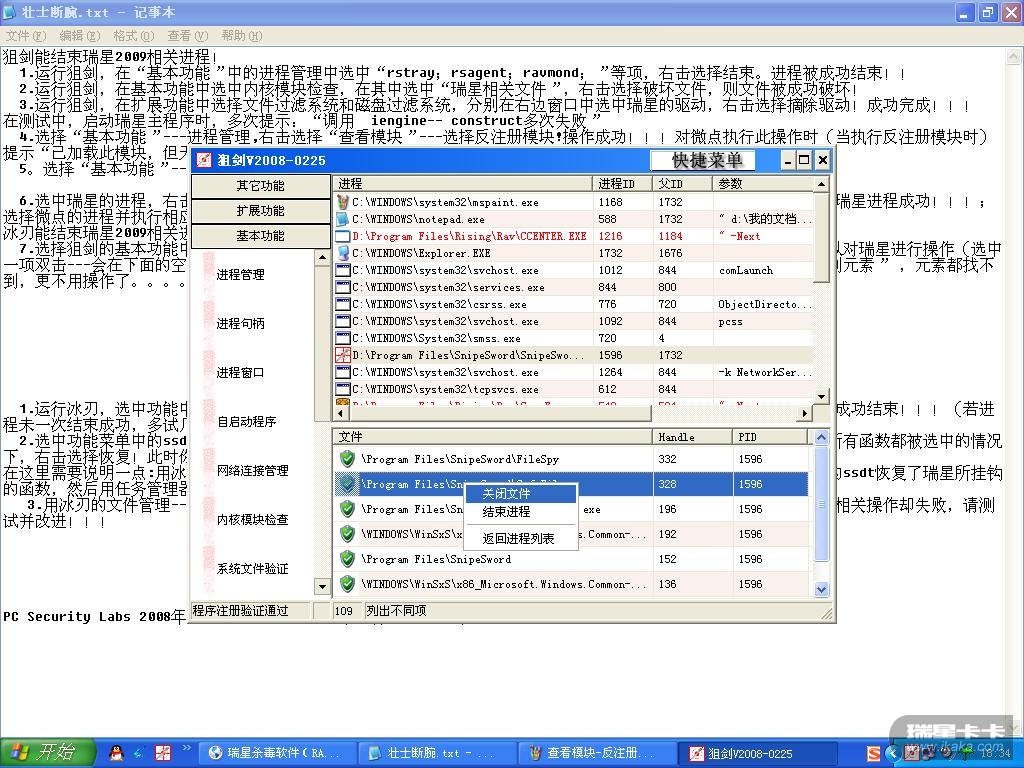Image resolution: width=1024 pixels, height=768 pixels.
Task: Click the SnipeSword quick launch icon in taskbar
Action: point(163,752)
